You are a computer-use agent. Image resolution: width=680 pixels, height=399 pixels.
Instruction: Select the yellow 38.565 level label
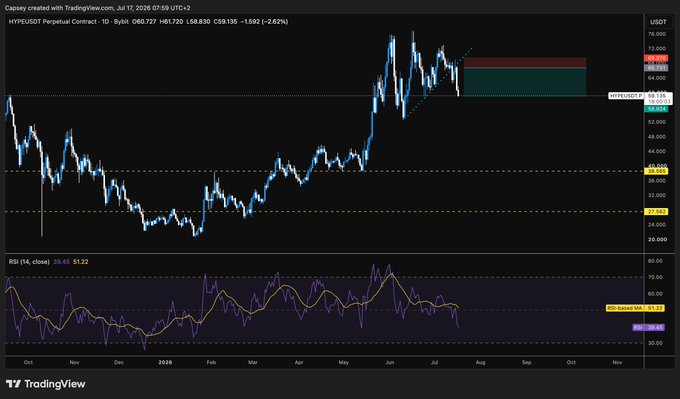(x=656, y=171)
